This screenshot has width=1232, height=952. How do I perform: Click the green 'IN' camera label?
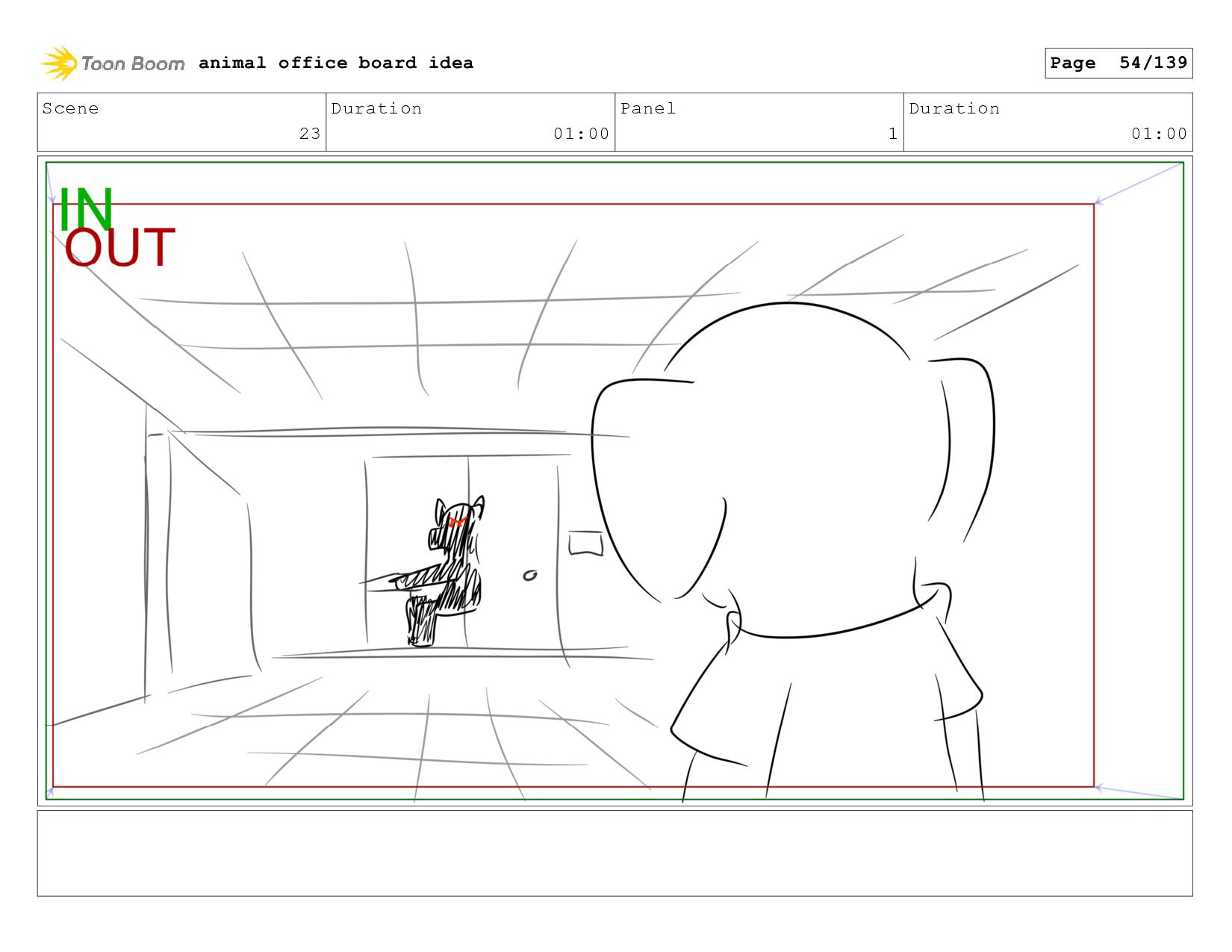tap(86, 208)
